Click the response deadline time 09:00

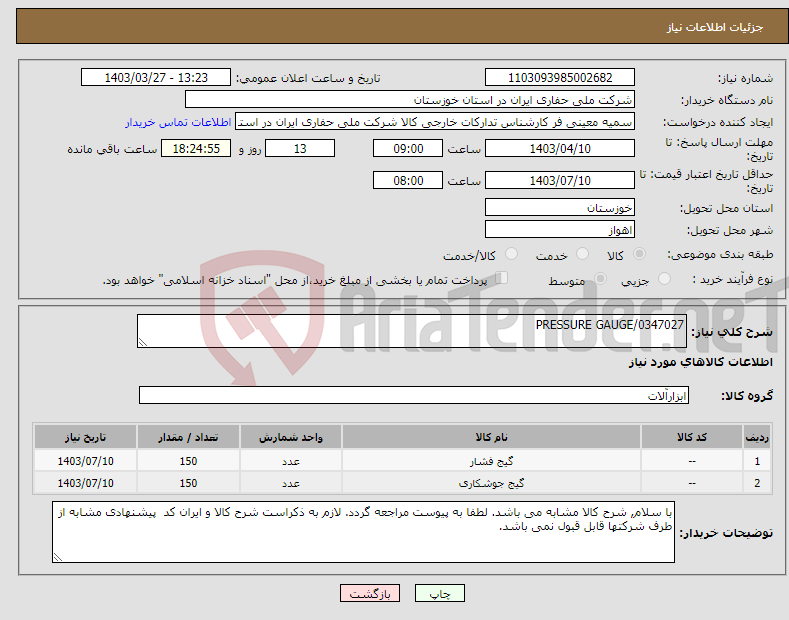pyautogui.click(x=408, y=148)
